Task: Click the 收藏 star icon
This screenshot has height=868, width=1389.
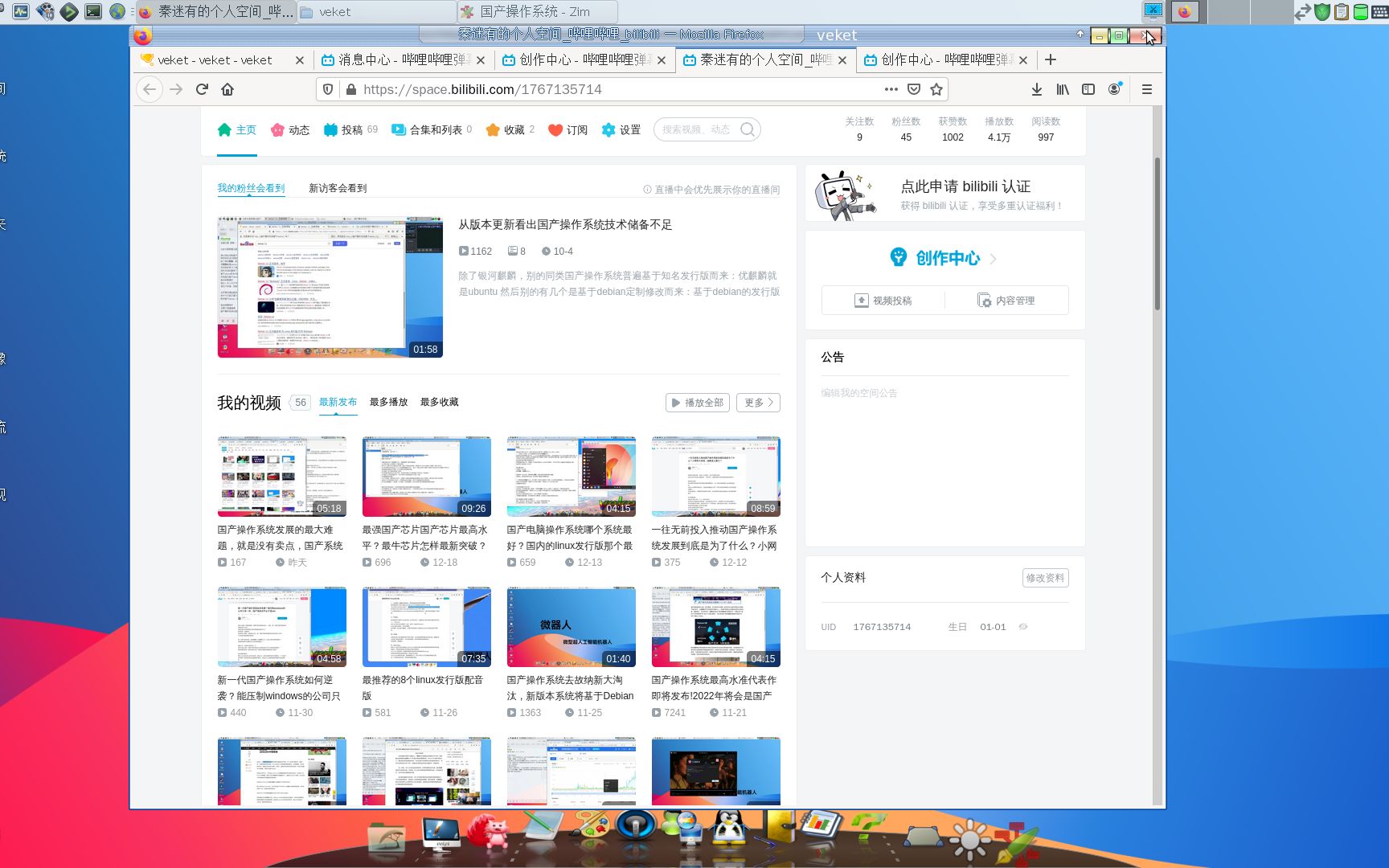Action: click(494, 129)
